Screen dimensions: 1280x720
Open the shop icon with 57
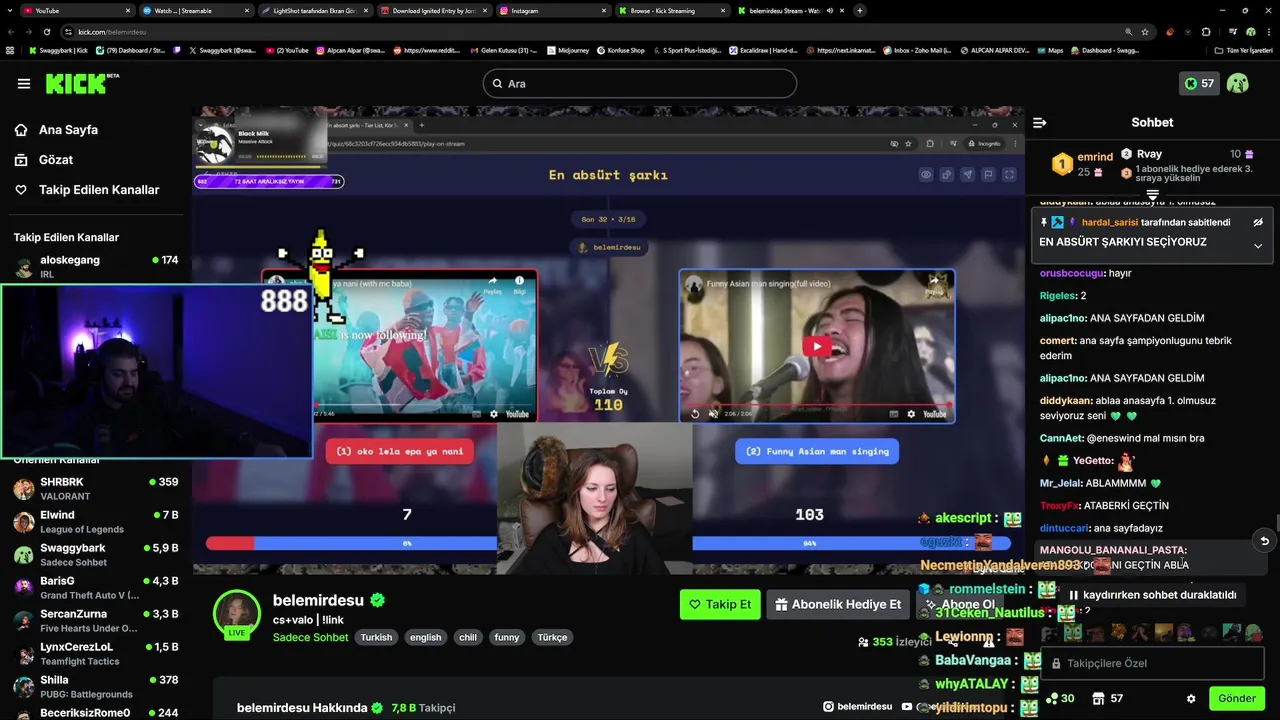pos(1107,699)
